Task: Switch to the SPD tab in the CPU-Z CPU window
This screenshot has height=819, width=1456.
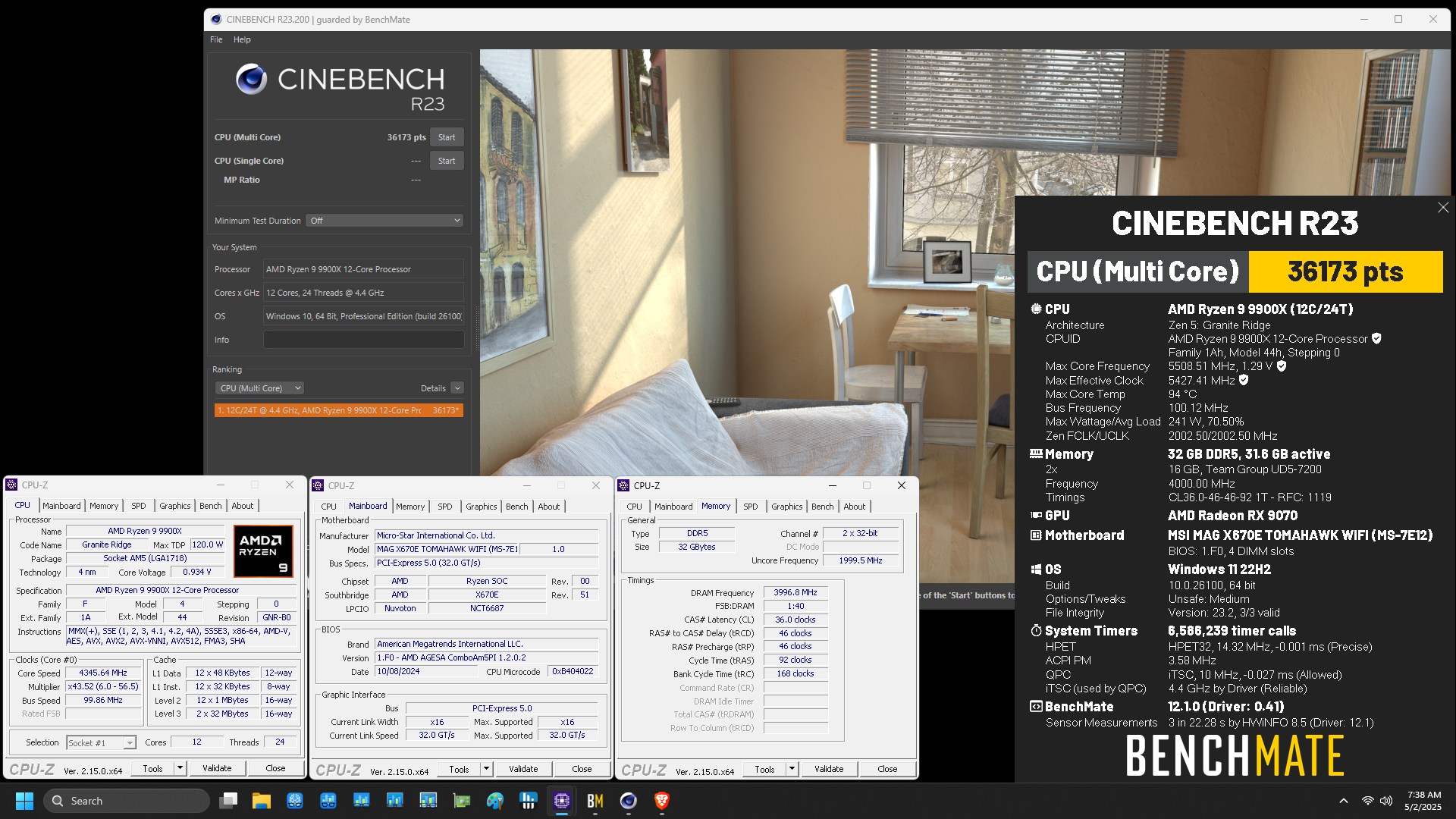Action: click(139, 506)
